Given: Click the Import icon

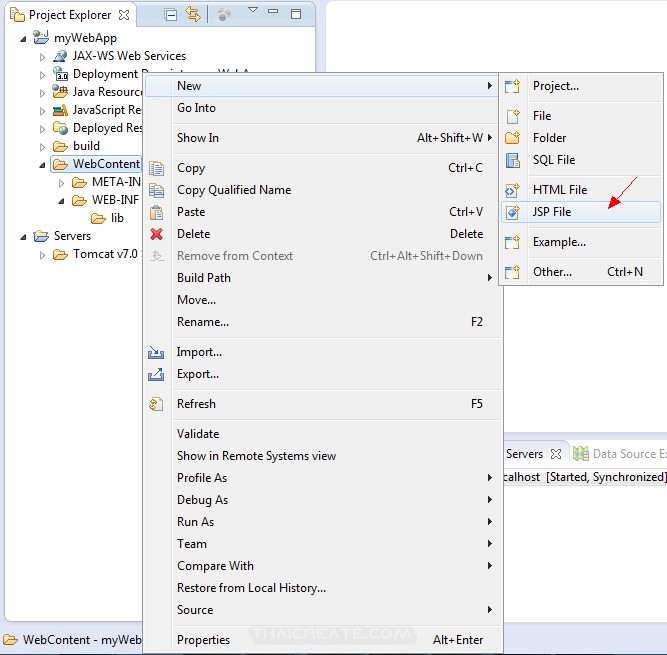Looking at the screenshot, I should tap(156, 352).
